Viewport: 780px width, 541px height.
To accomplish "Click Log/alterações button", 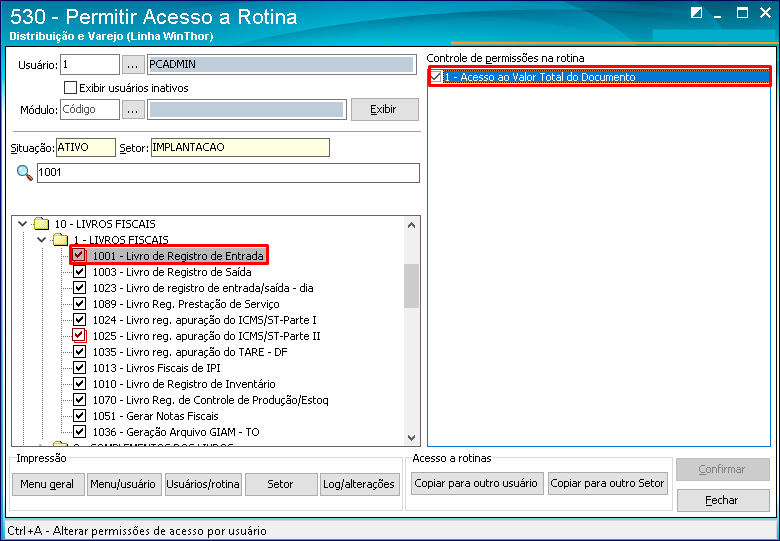I will pos(360,484).
